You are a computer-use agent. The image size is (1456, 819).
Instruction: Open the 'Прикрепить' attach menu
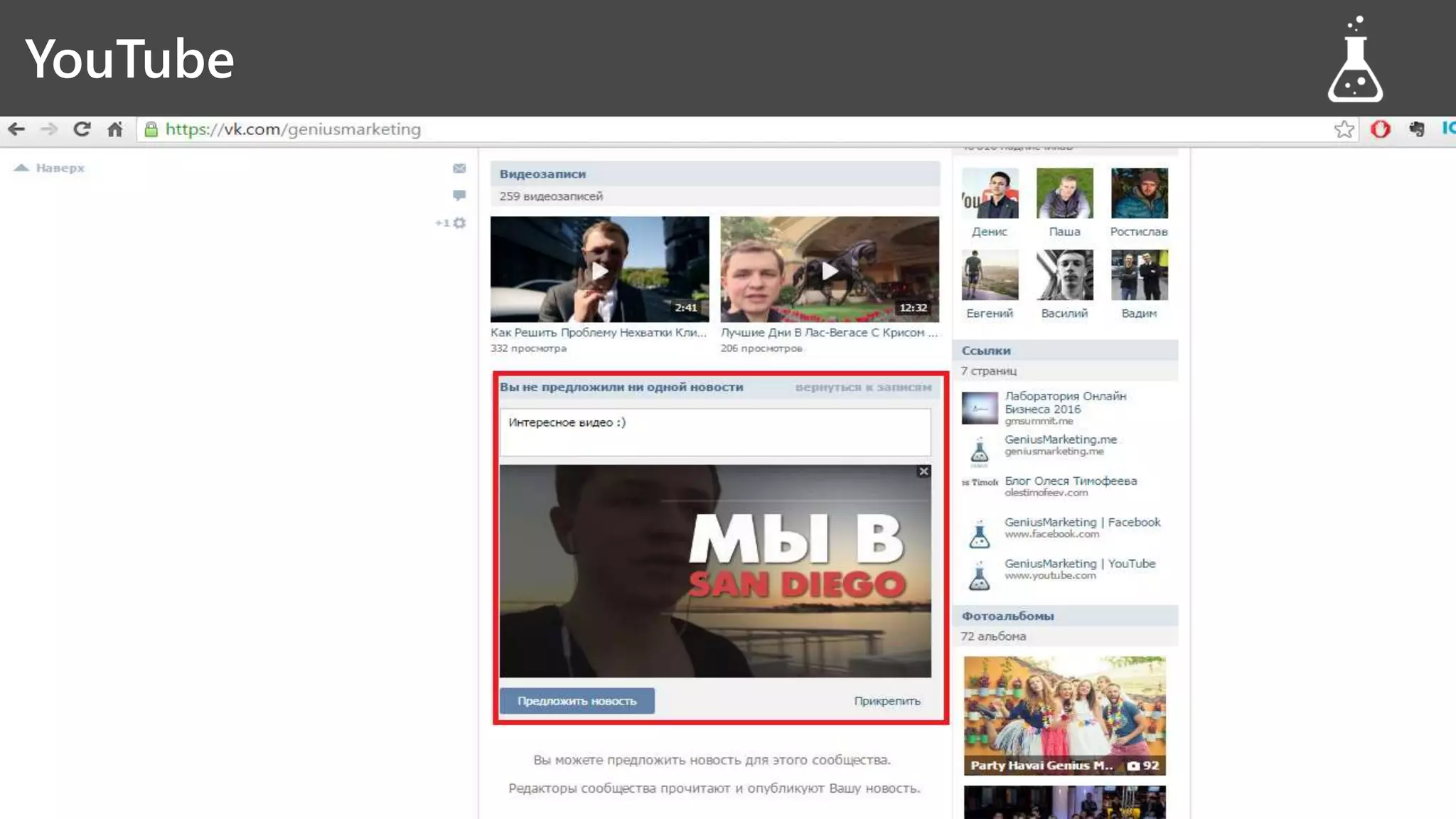point(887,701)
